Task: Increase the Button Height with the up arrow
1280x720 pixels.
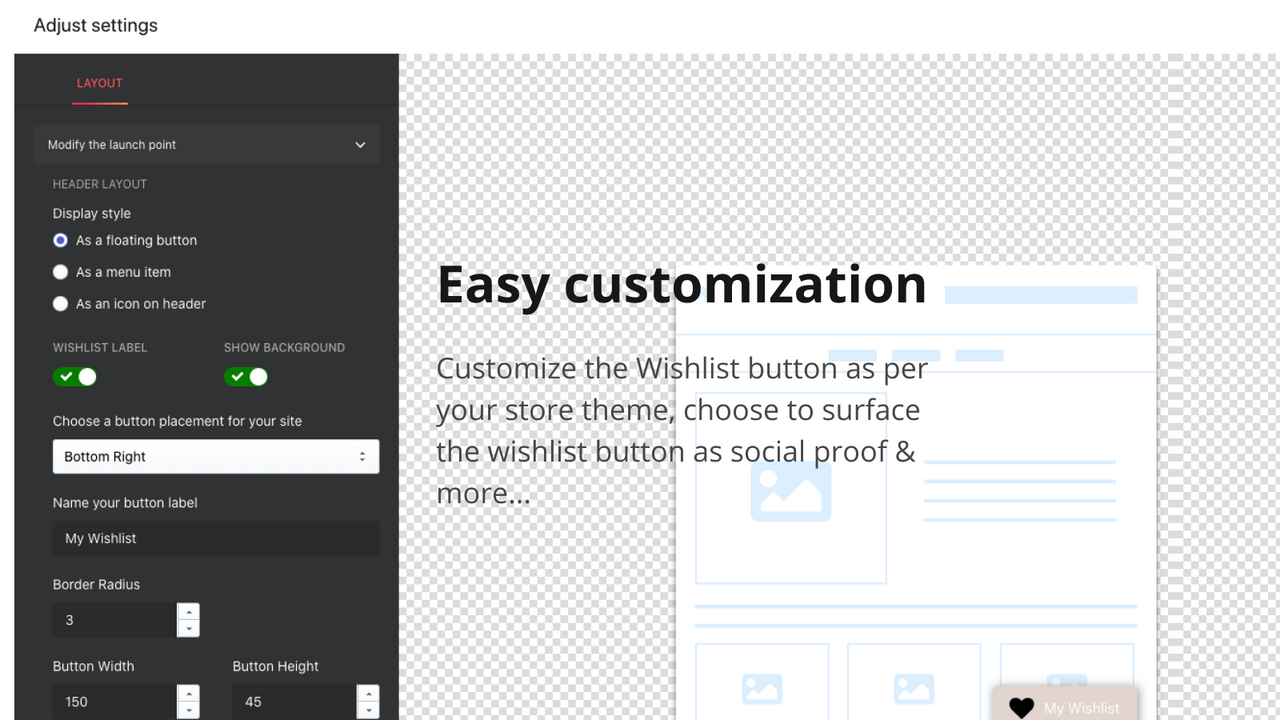Action: click(x=367, y=694)
